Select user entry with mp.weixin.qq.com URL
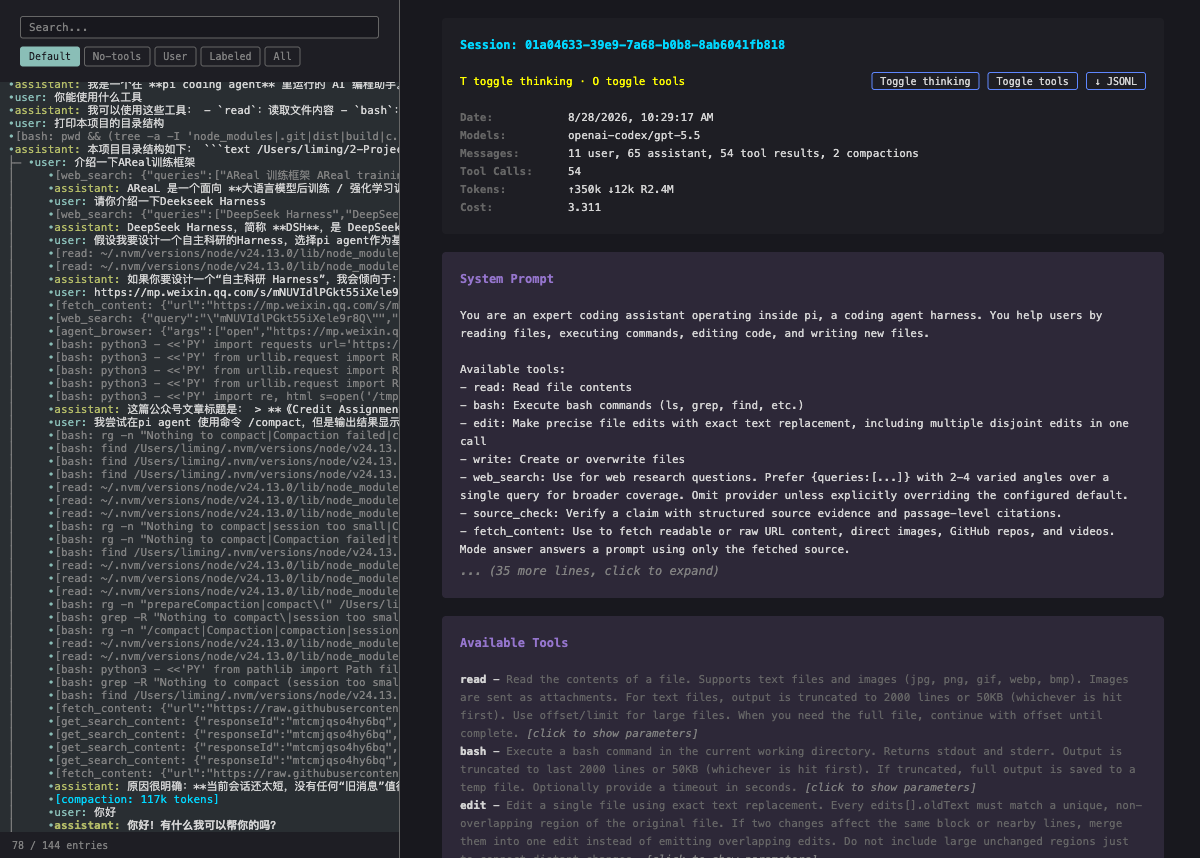Image resolution: width=1200 pixels, height=858 pixels. point(223,292)
